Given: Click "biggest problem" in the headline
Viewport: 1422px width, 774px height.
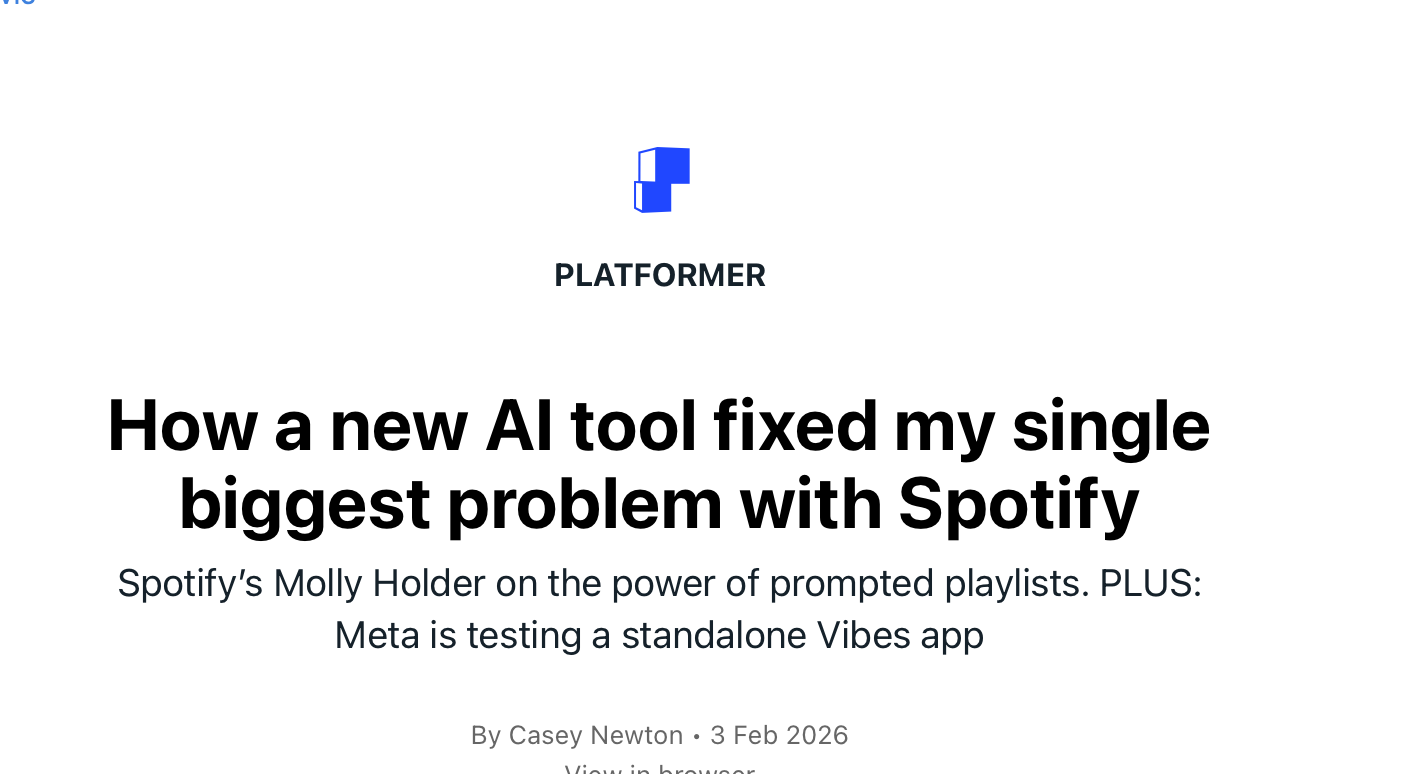Looking at the screenshot, I should pos(450,503).
